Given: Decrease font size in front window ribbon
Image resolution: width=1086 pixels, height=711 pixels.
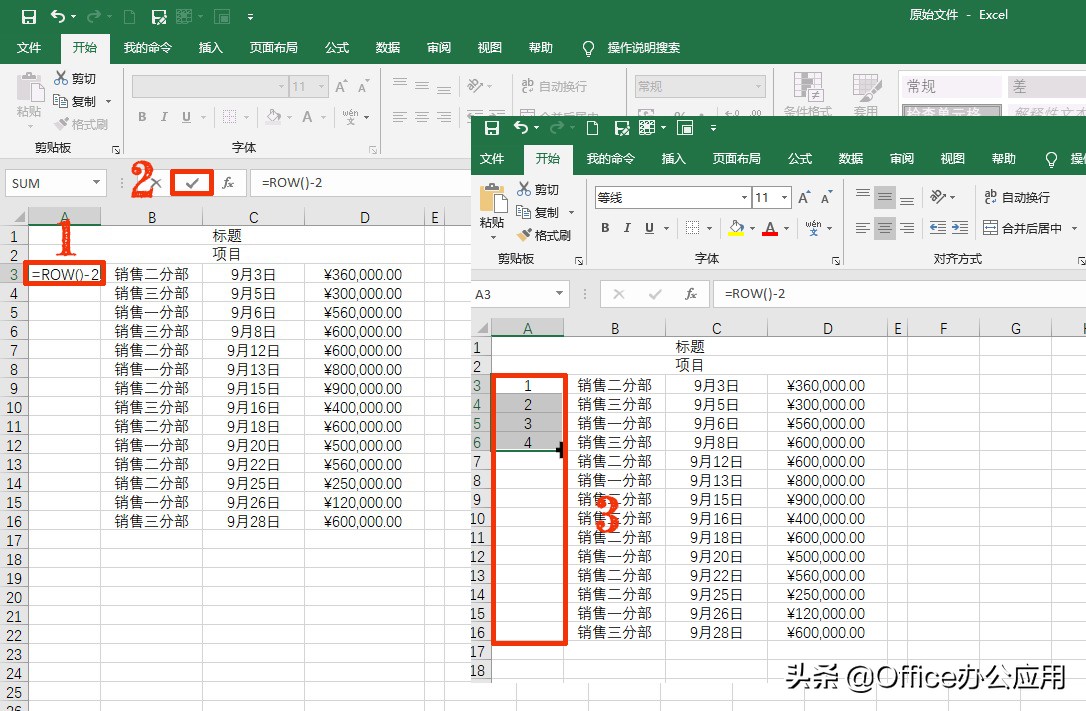Looking at the screenshot, I should [x=826, y=198].
